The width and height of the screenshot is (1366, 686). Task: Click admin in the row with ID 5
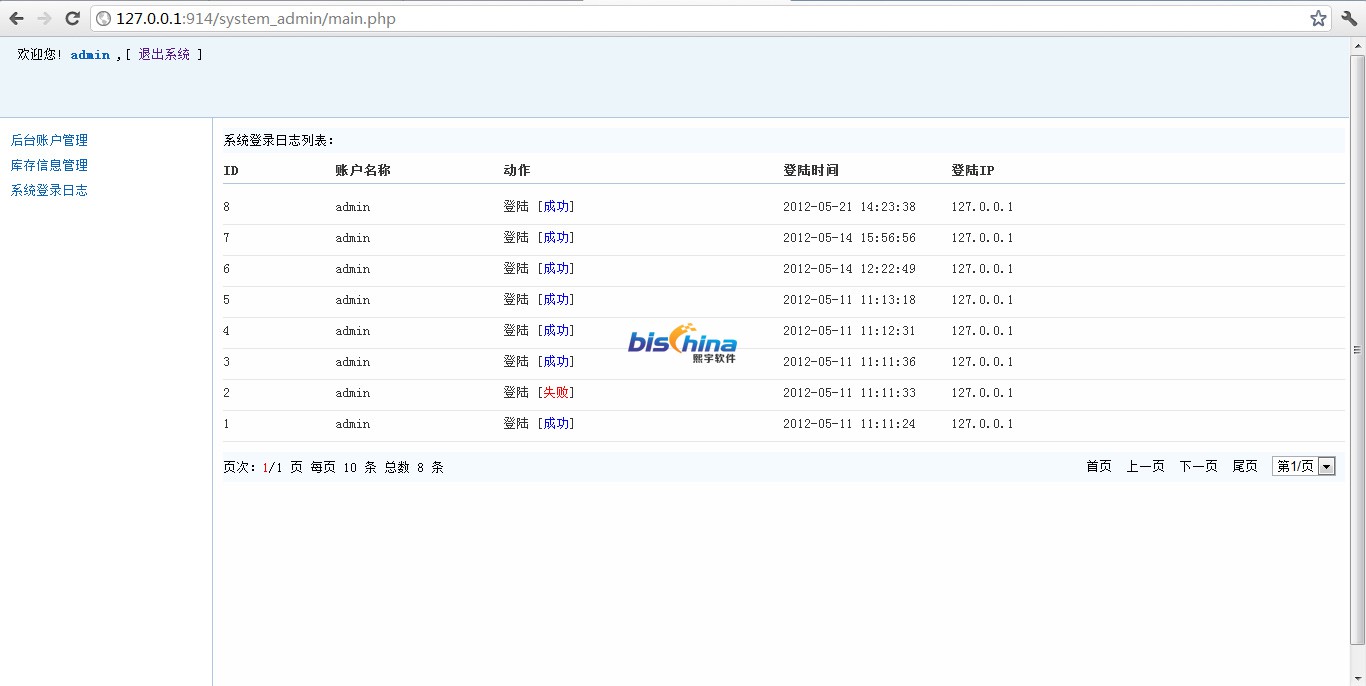pos(353,300)
